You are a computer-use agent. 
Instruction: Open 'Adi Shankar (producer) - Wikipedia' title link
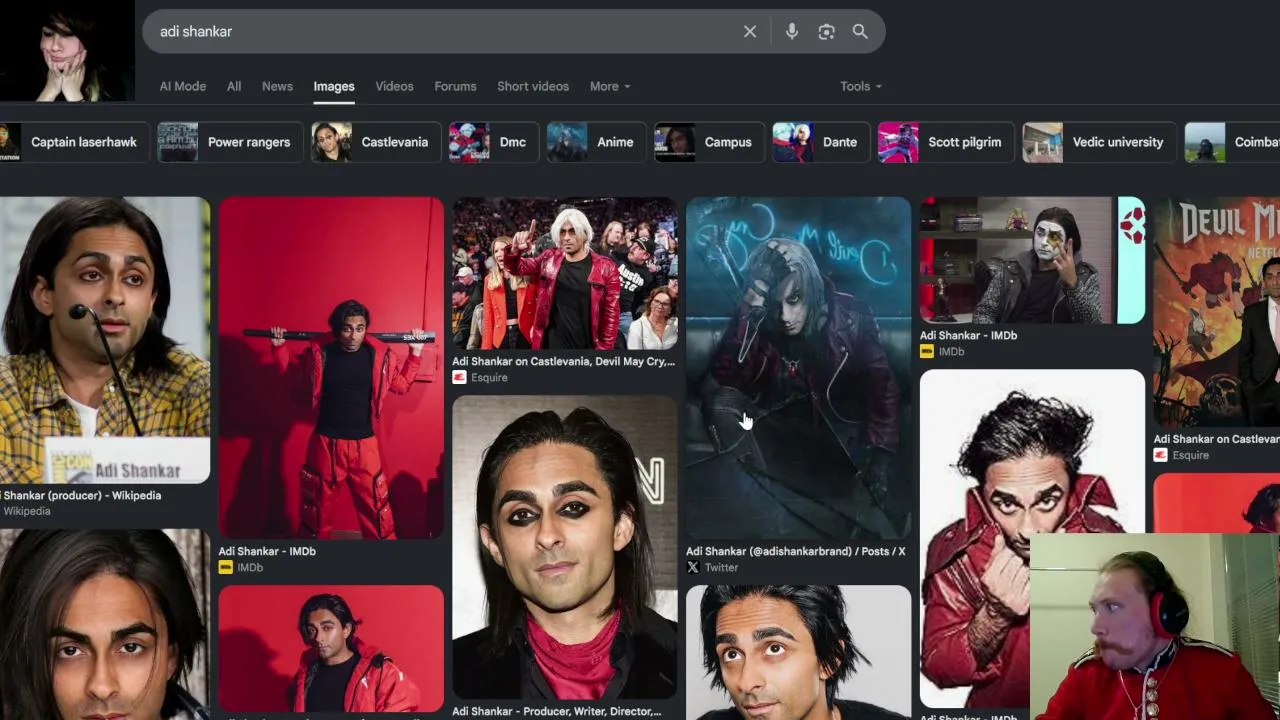click(80, 495)
